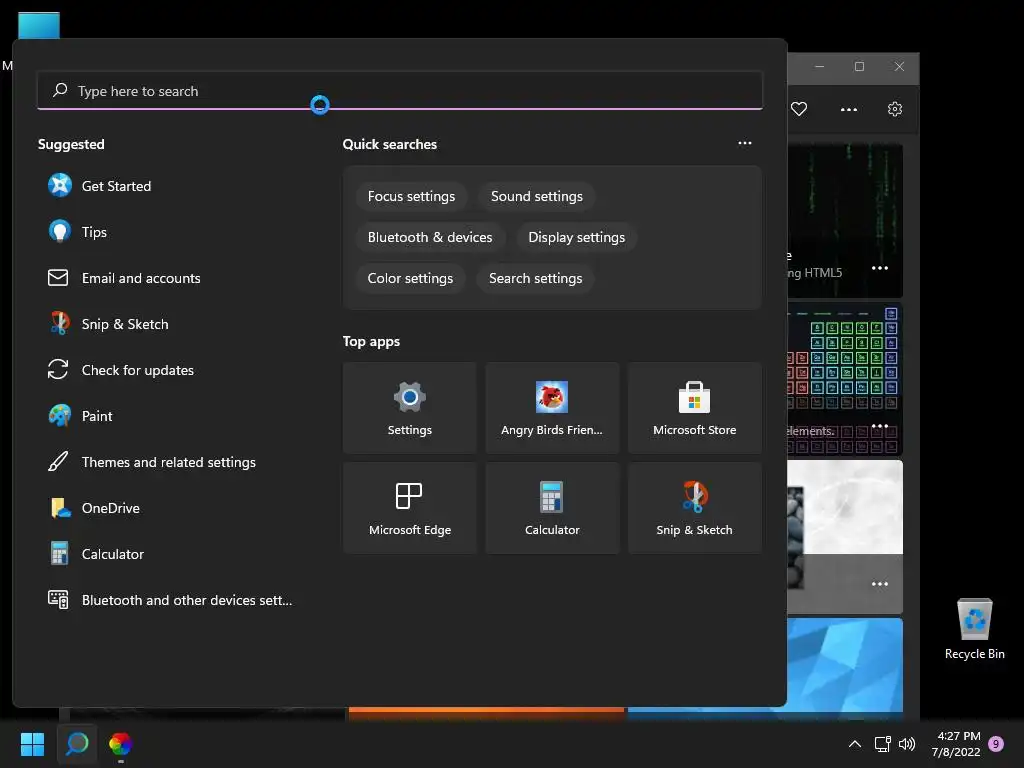Screen dimensions: 1024x768
Task: Click the Sound settings quick search
Action: pyautogui.click(x=537, y=197)
